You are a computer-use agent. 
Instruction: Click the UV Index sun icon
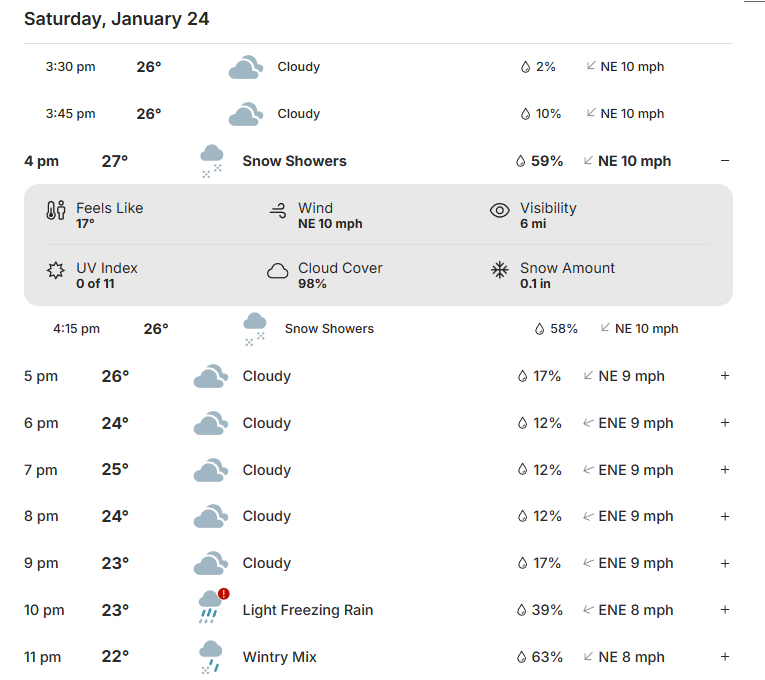(55, 271)
